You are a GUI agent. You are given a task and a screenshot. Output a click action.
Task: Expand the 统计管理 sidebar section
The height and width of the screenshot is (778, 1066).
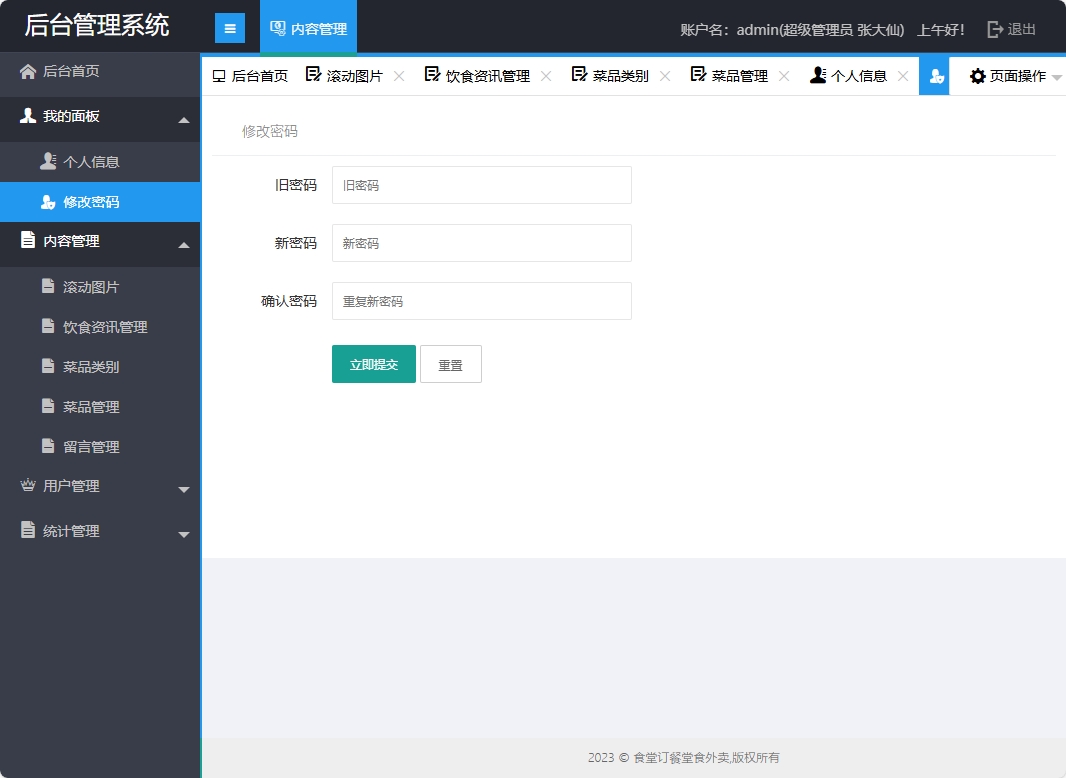click(x=70, y=531)
